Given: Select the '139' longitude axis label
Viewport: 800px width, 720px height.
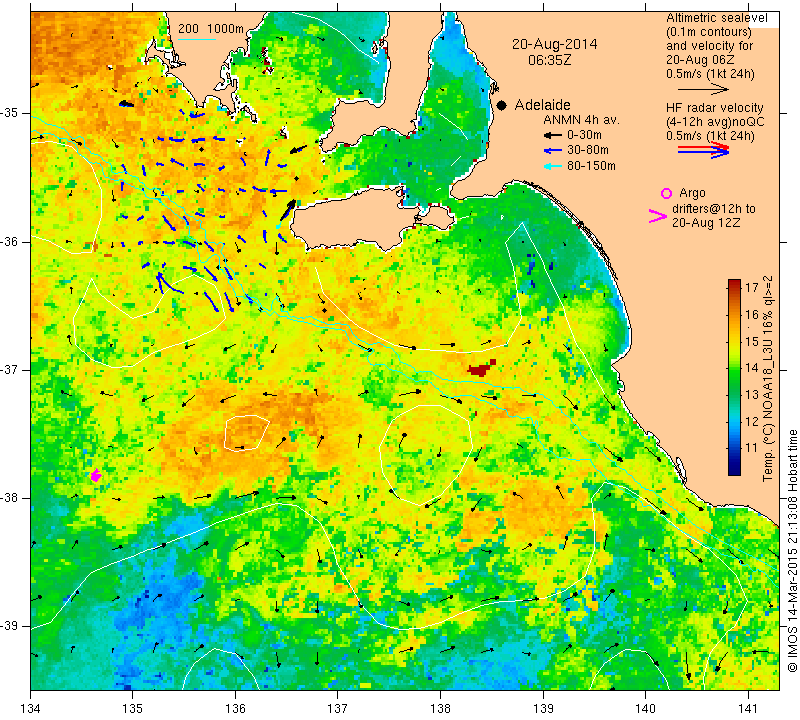Looking at the screenshot, I should (543, 709).
